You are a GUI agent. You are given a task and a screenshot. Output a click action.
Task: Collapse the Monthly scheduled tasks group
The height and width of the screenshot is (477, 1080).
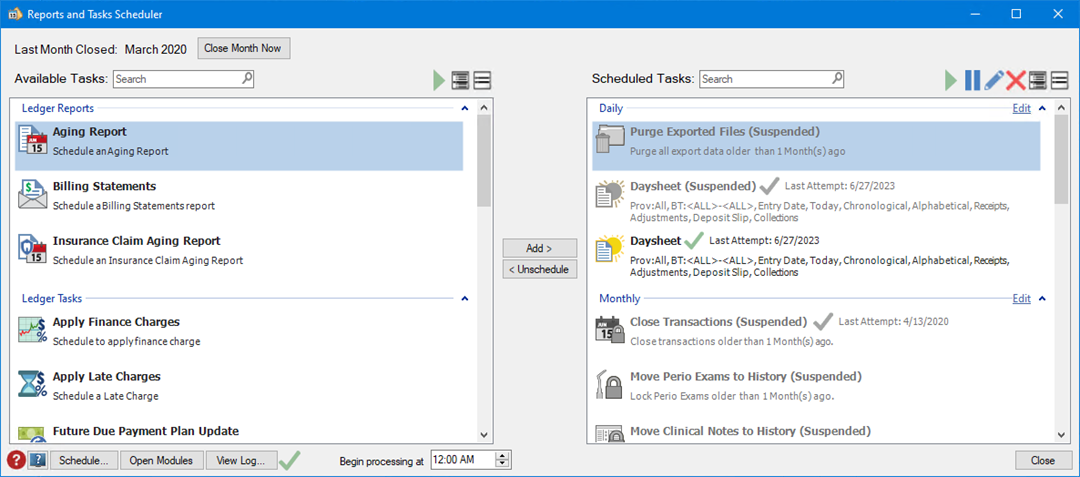1041,298
